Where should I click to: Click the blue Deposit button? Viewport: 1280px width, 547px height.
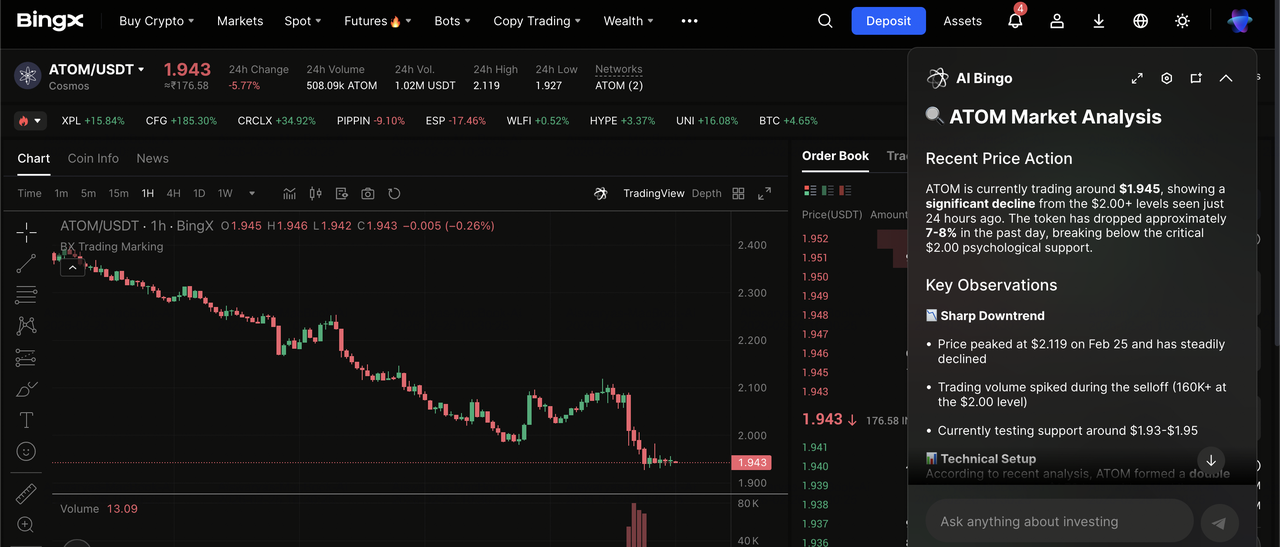888,21
